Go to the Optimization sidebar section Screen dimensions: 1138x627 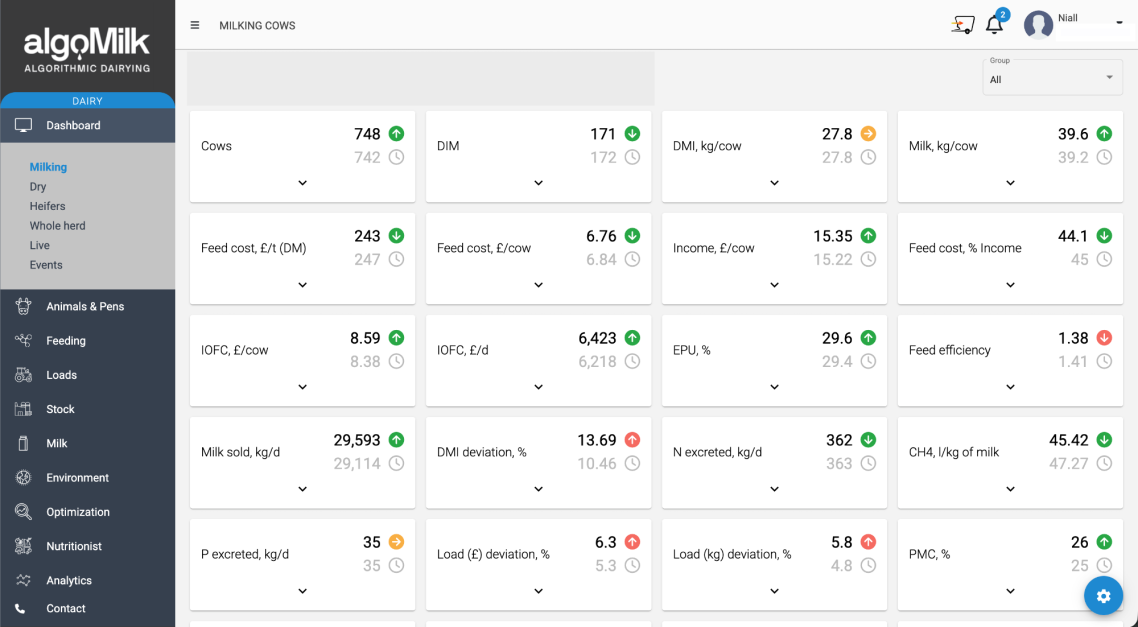pos(78,512)
